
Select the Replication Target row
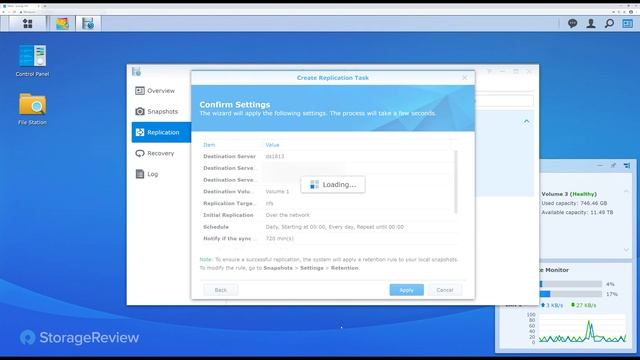[327, 203]
